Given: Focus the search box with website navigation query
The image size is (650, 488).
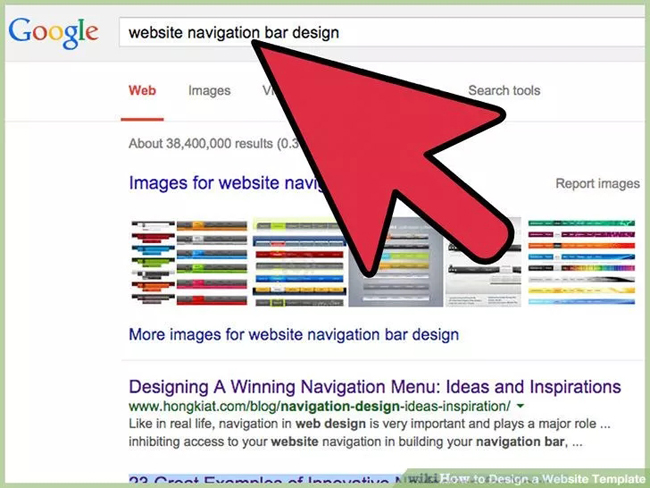Looking at the screenshot, I should pyautogui.click(x=384, y=32).
